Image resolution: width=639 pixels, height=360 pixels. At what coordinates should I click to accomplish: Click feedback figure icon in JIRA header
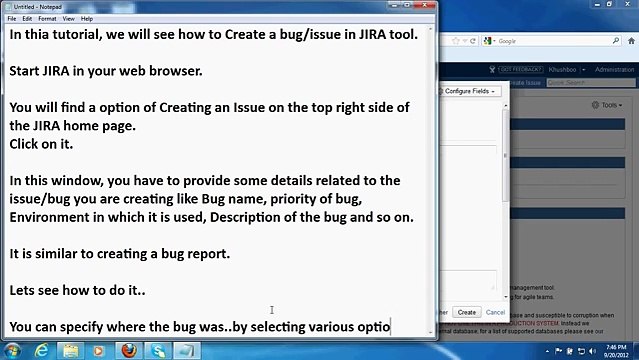493,70
